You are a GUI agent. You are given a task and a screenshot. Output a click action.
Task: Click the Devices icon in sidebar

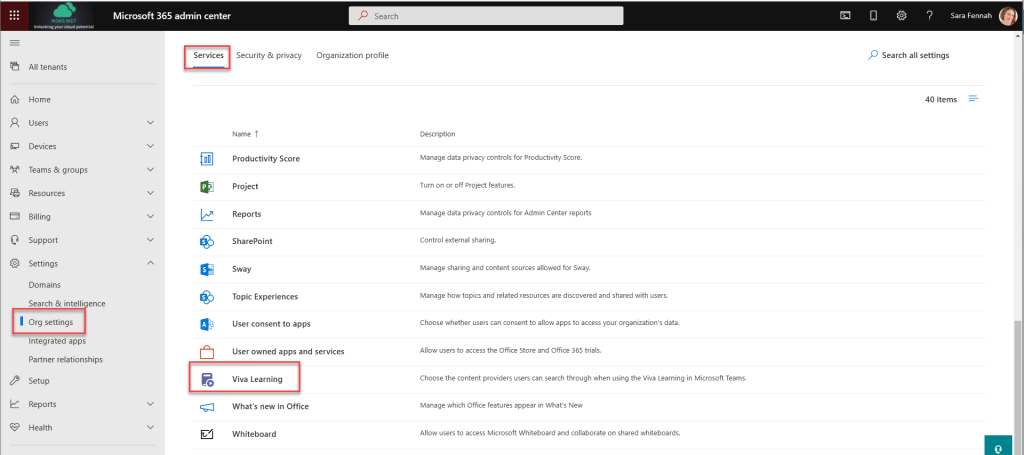[x=14, y=146]
